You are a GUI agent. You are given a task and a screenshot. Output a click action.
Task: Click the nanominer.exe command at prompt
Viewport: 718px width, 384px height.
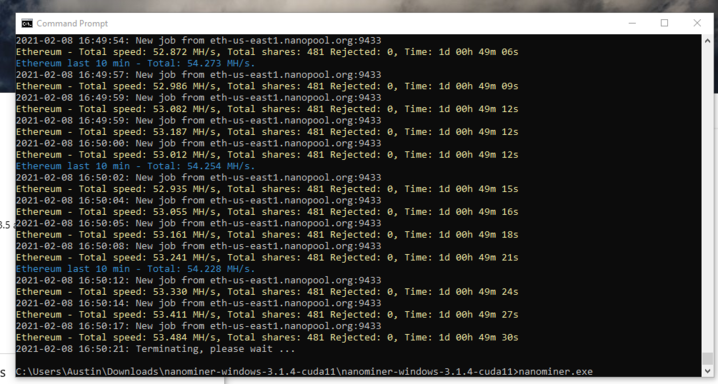(x=555, y=372)
